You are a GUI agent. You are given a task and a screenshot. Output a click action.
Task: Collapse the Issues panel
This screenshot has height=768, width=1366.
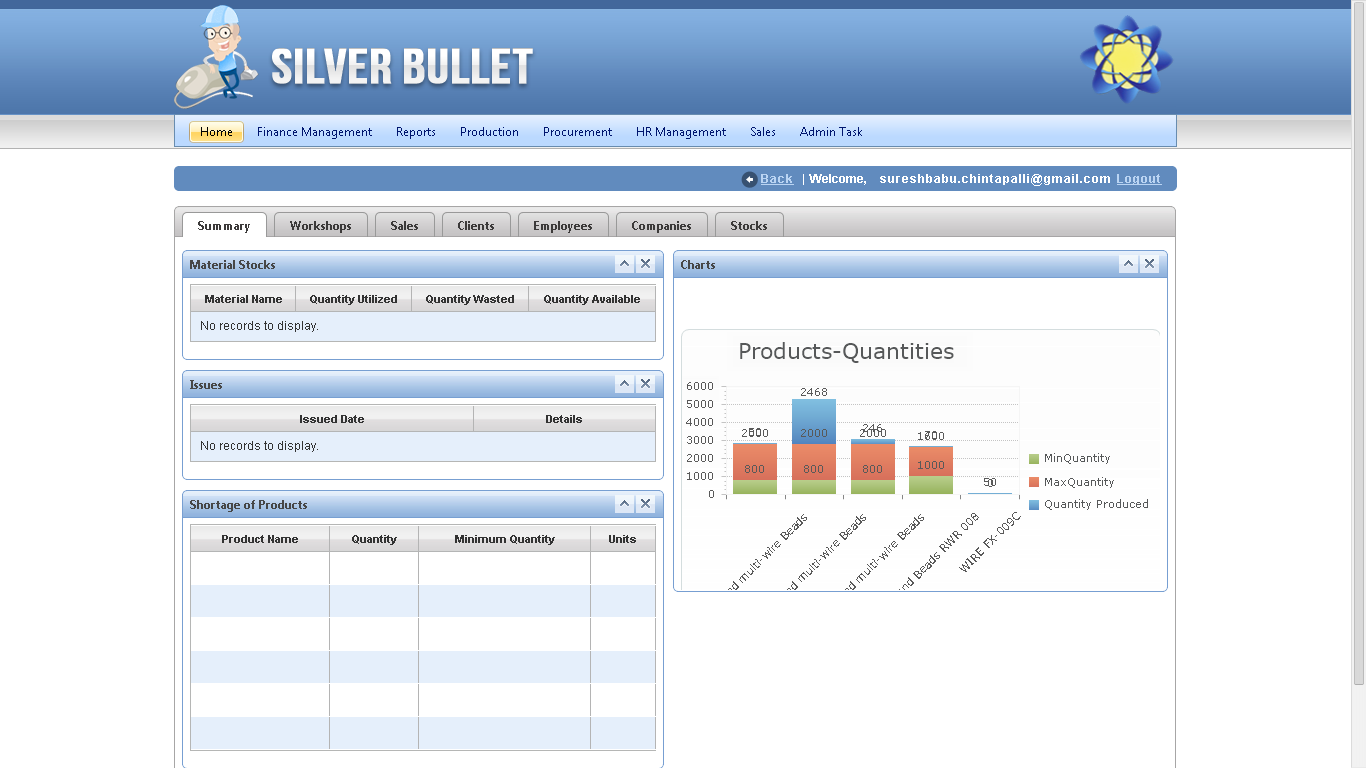coord(624,383)
